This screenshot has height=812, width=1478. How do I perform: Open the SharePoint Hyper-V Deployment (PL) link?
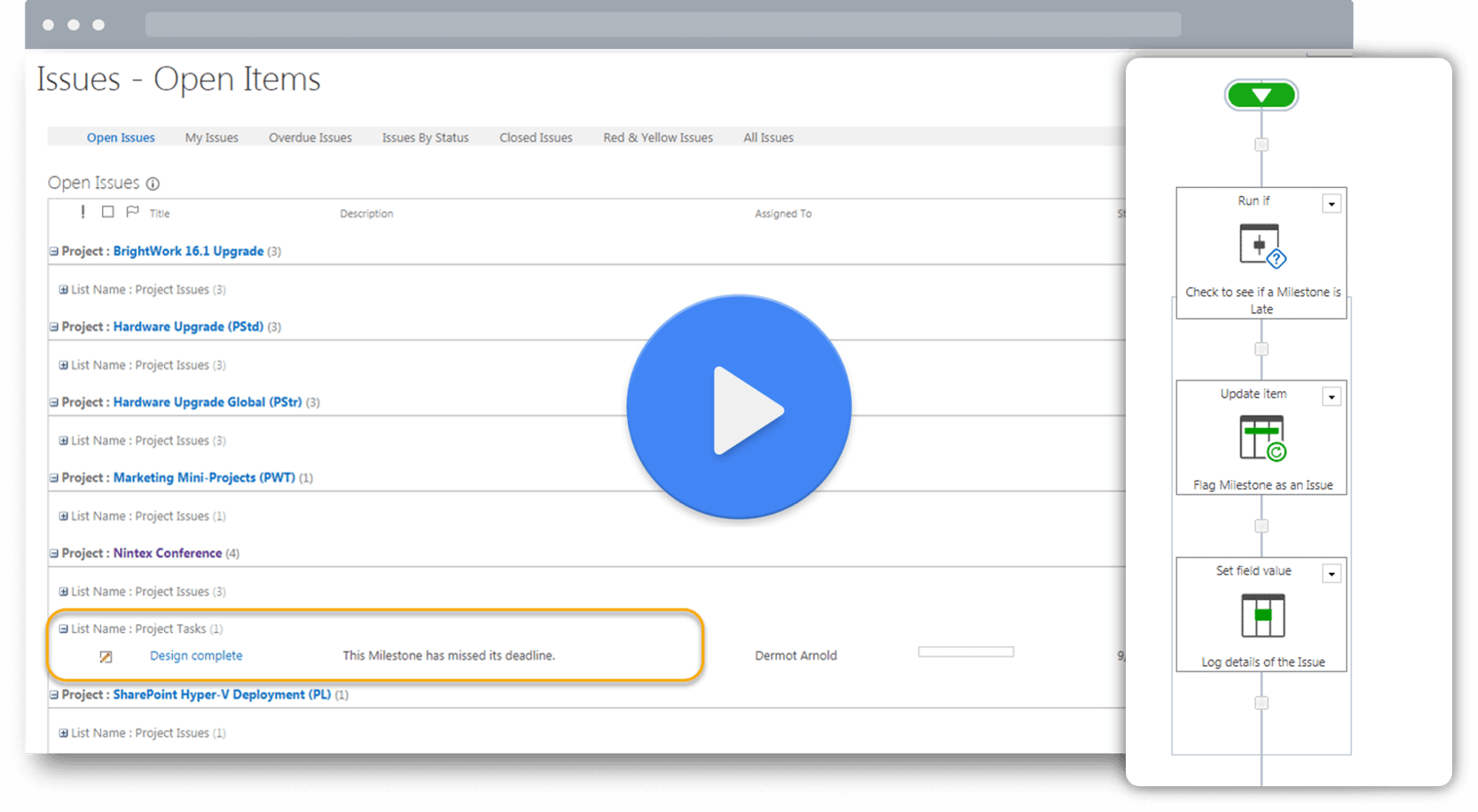pos(221,695)
